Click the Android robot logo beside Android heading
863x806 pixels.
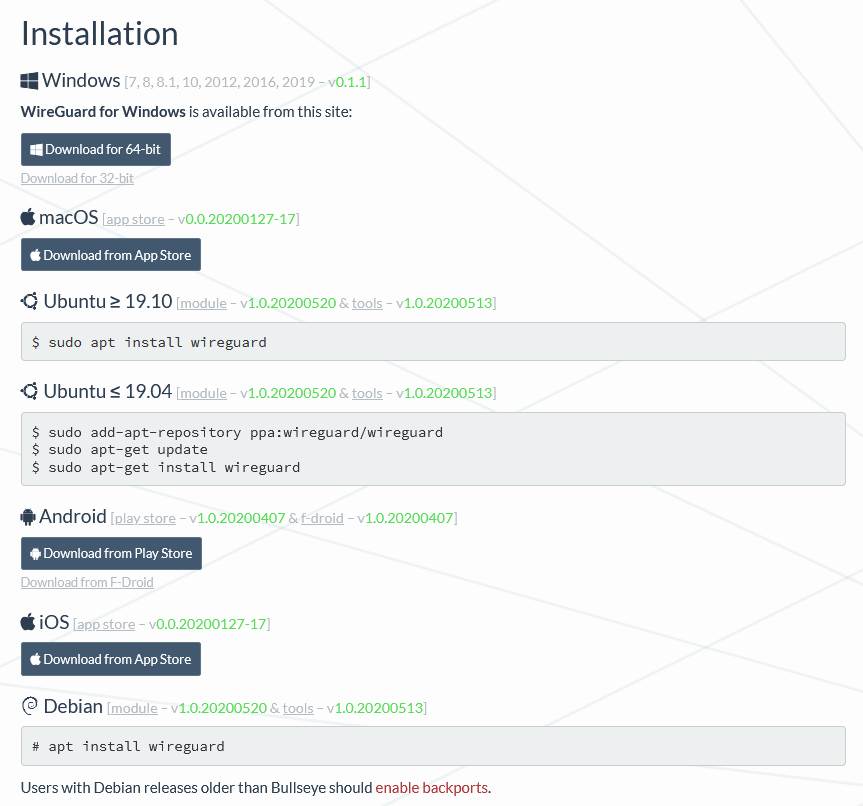[28, 516]
